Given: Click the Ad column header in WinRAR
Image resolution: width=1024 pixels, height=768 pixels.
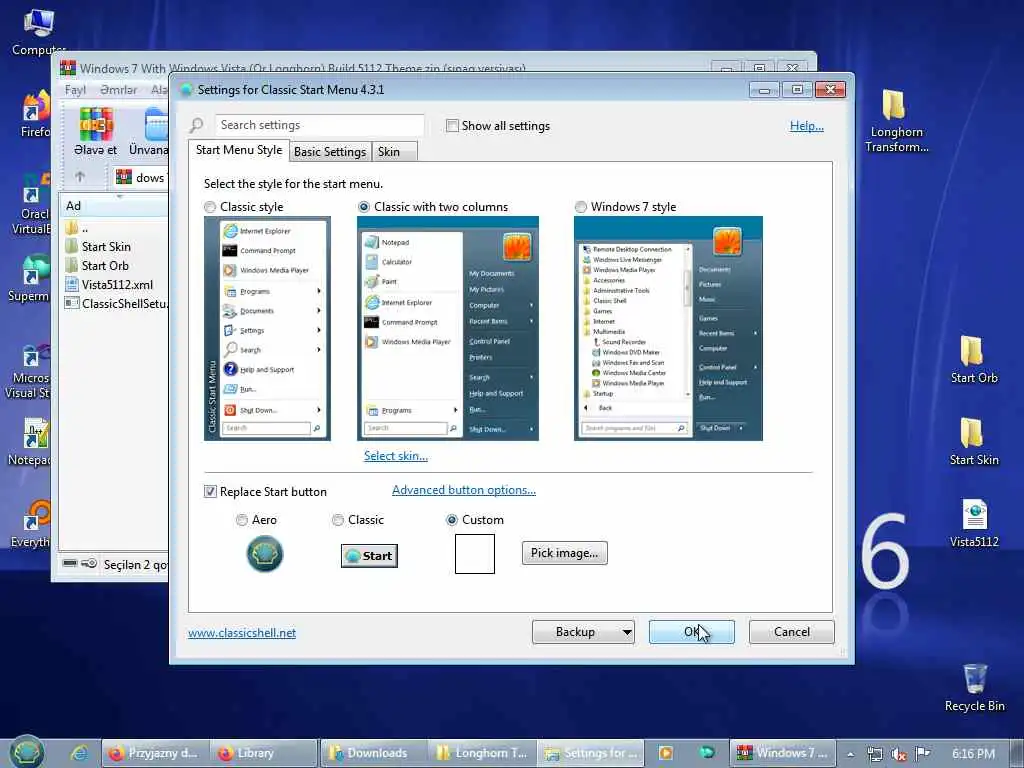Looking at the screenshot, I should pos(115,206).
